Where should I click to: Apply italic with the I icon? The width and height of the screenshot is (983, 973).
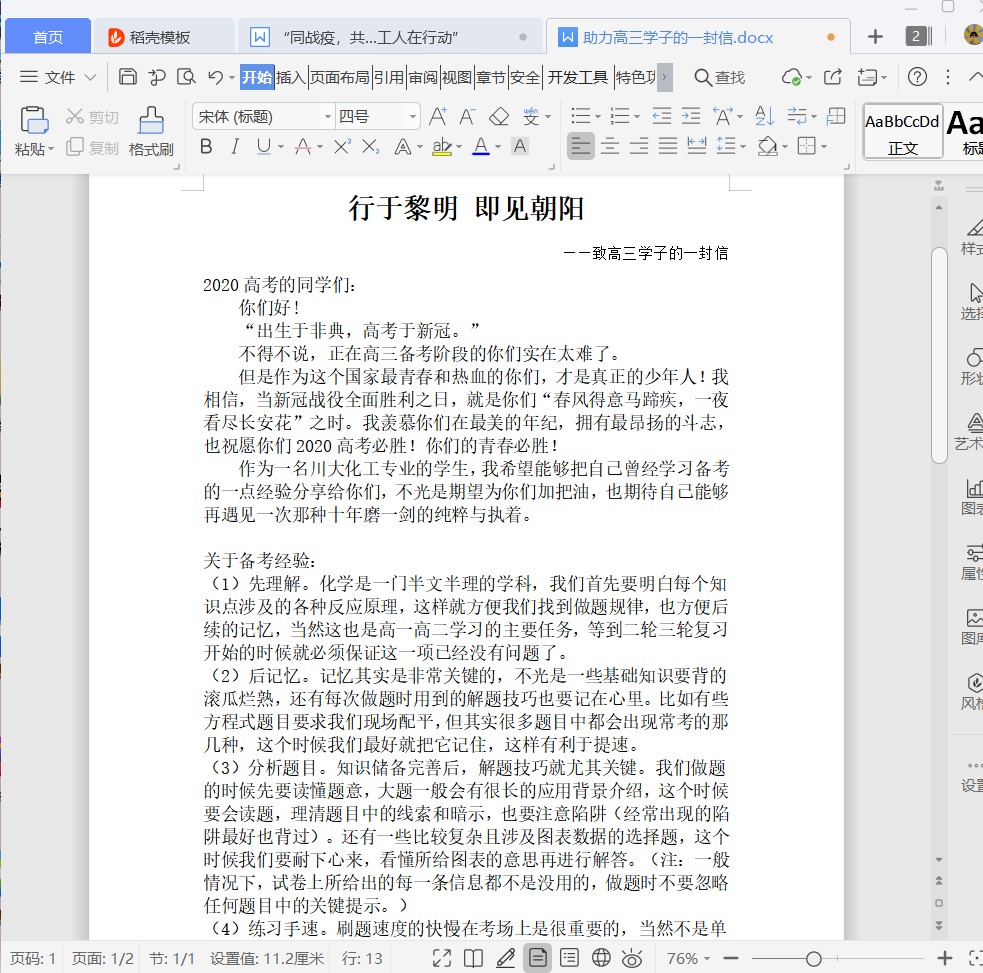coord(235,147)
